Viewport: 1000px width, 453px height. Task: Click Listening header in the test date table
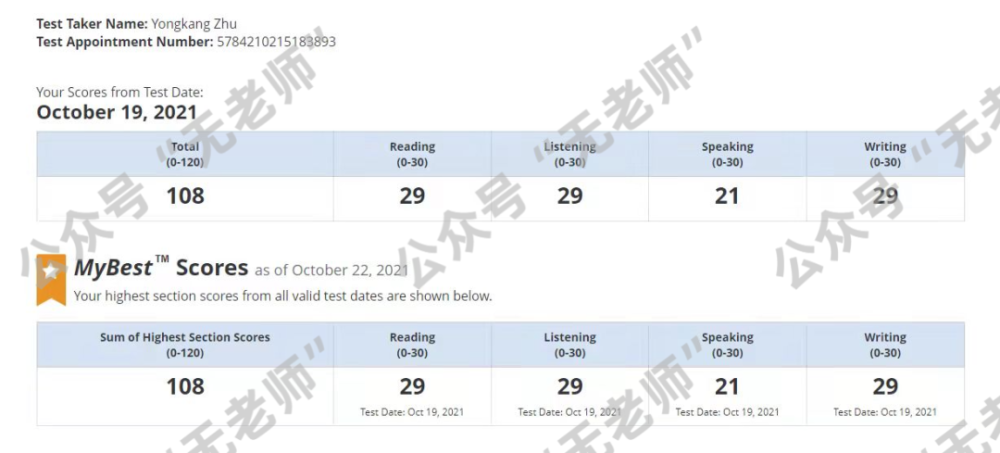570,153
